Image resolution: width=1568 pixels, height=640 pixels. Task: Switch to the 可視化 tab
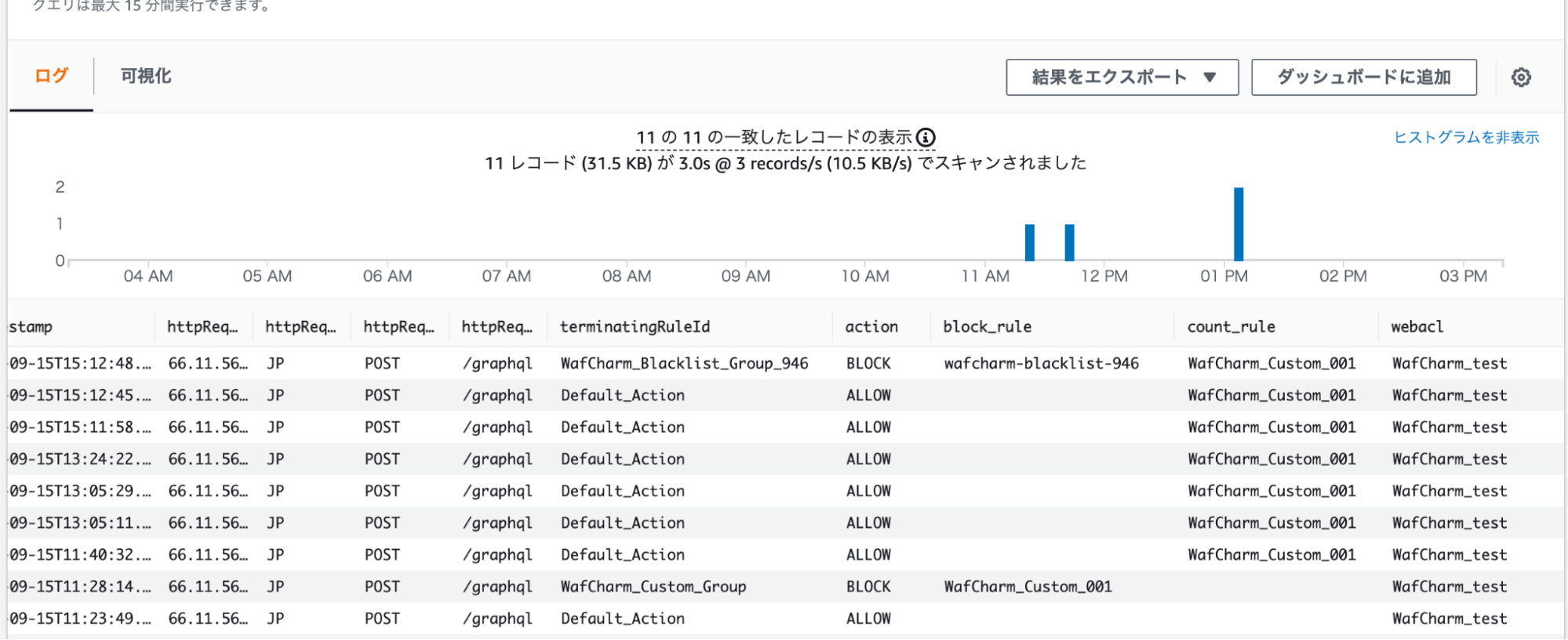[x=146, y=76]
